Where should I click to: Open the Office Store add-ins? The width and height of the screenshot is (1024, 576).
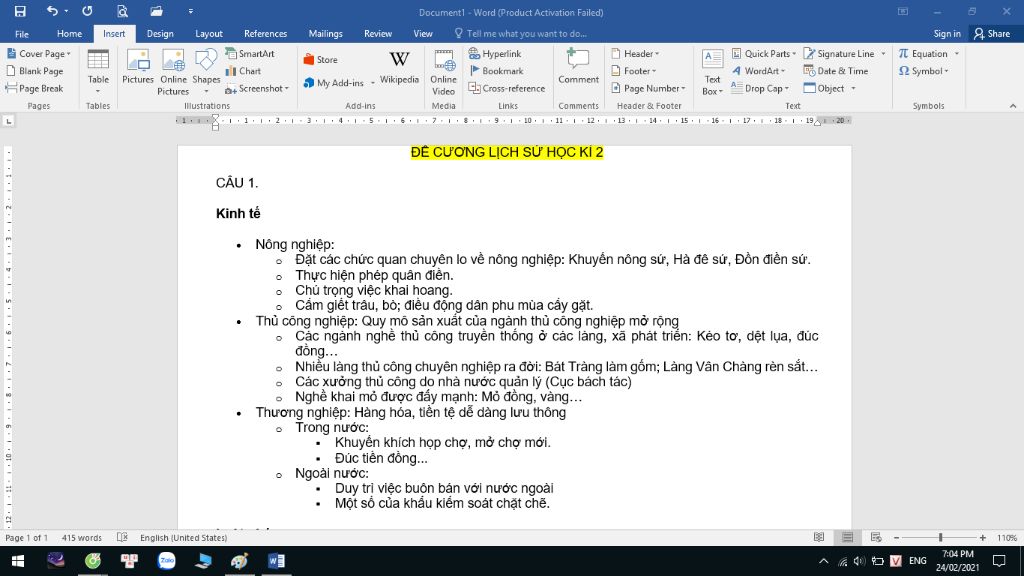pyautogui.click(x=321, y=59)
